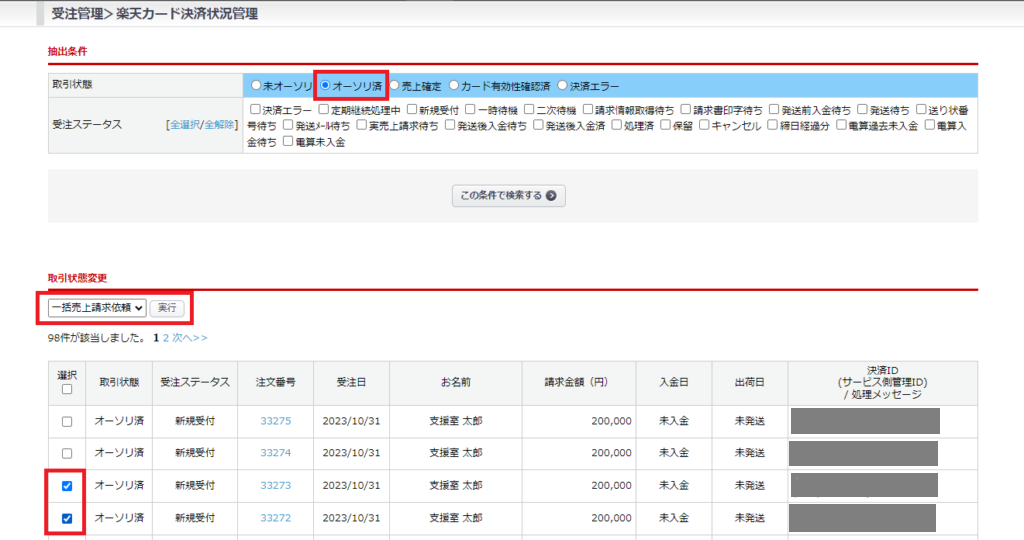Go to page 2 of results
Viewport: 1024px width, 540px height.
coord(166,338)
